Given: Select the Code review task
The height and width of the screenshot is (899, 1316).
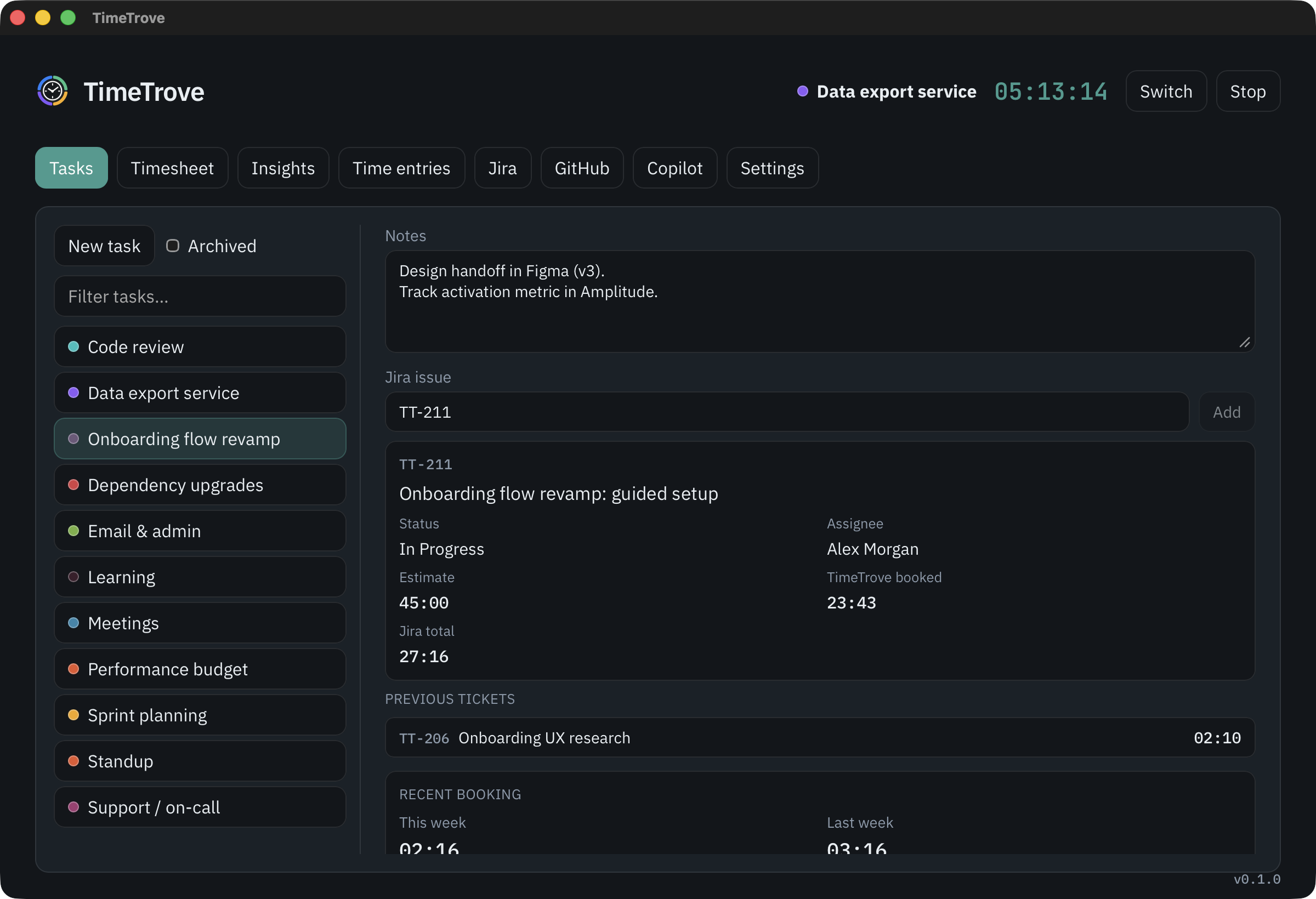Looking at the screenshot, I should point(200,346).
